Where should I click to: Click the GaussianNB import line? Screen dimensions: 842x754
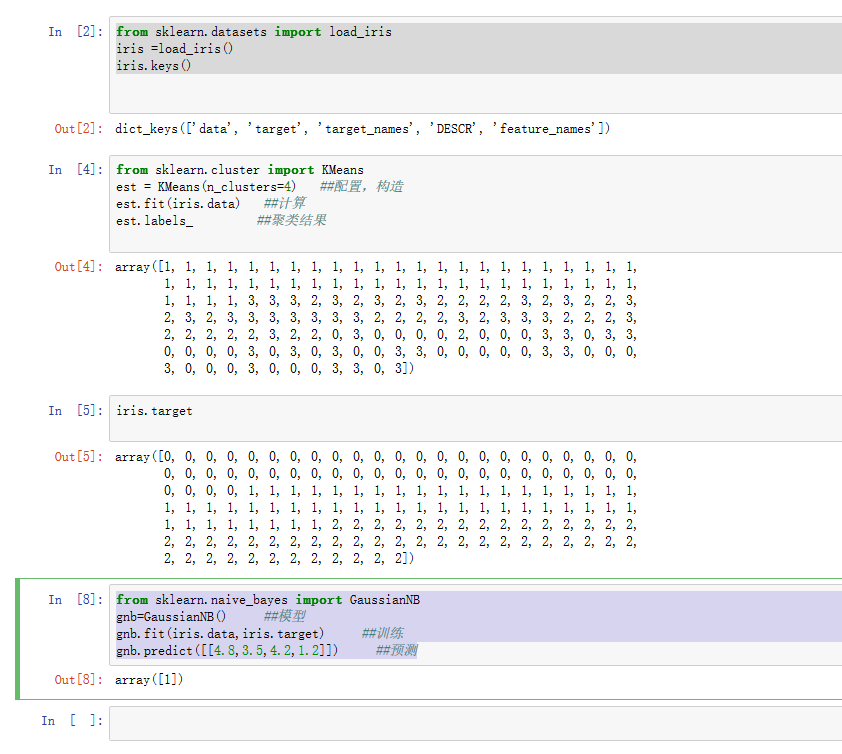[268, 600]
